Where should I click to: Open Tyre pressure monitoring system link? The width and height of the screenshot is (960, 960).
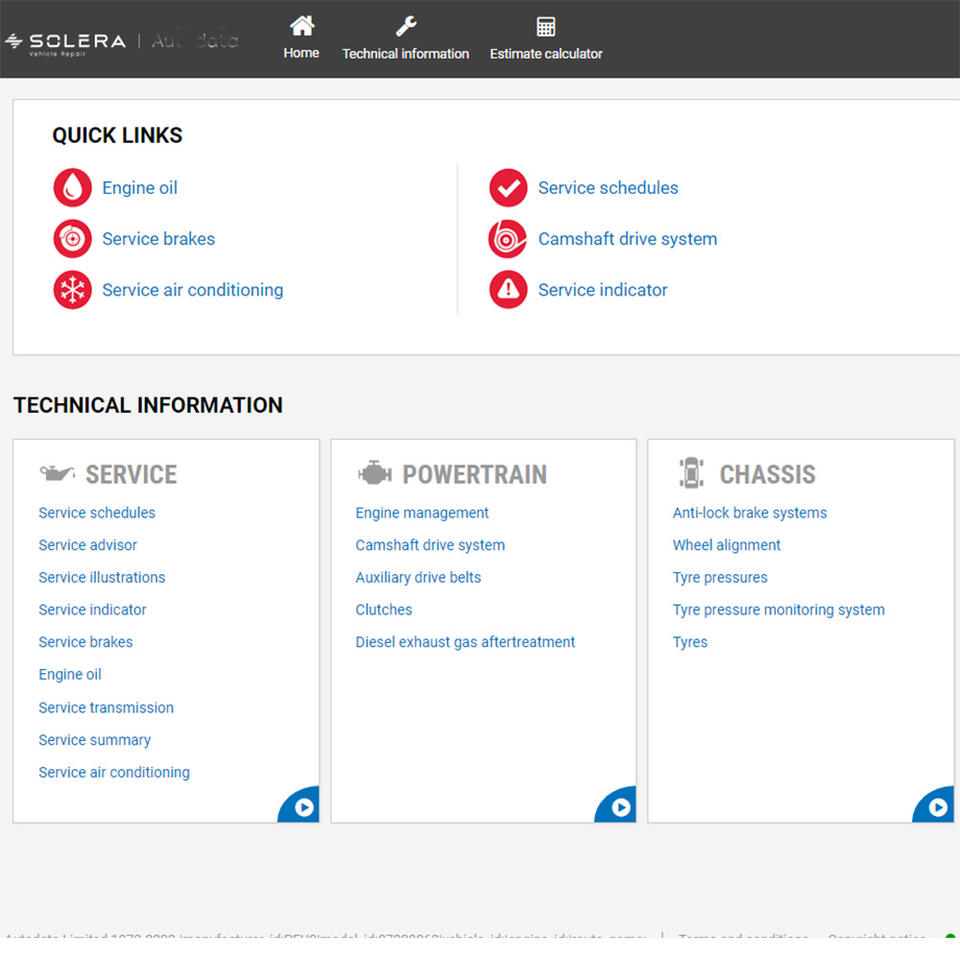[778, 610]
